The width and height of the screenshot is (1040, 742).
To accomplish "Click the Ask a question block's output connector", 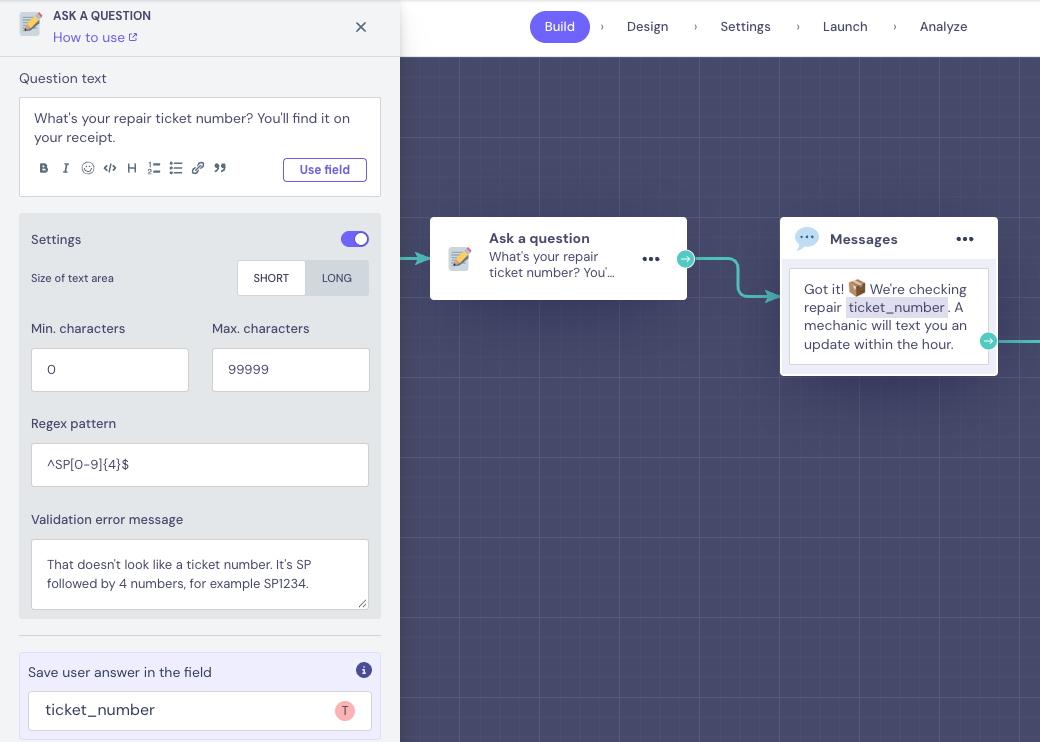I will (x=686, y=259).
